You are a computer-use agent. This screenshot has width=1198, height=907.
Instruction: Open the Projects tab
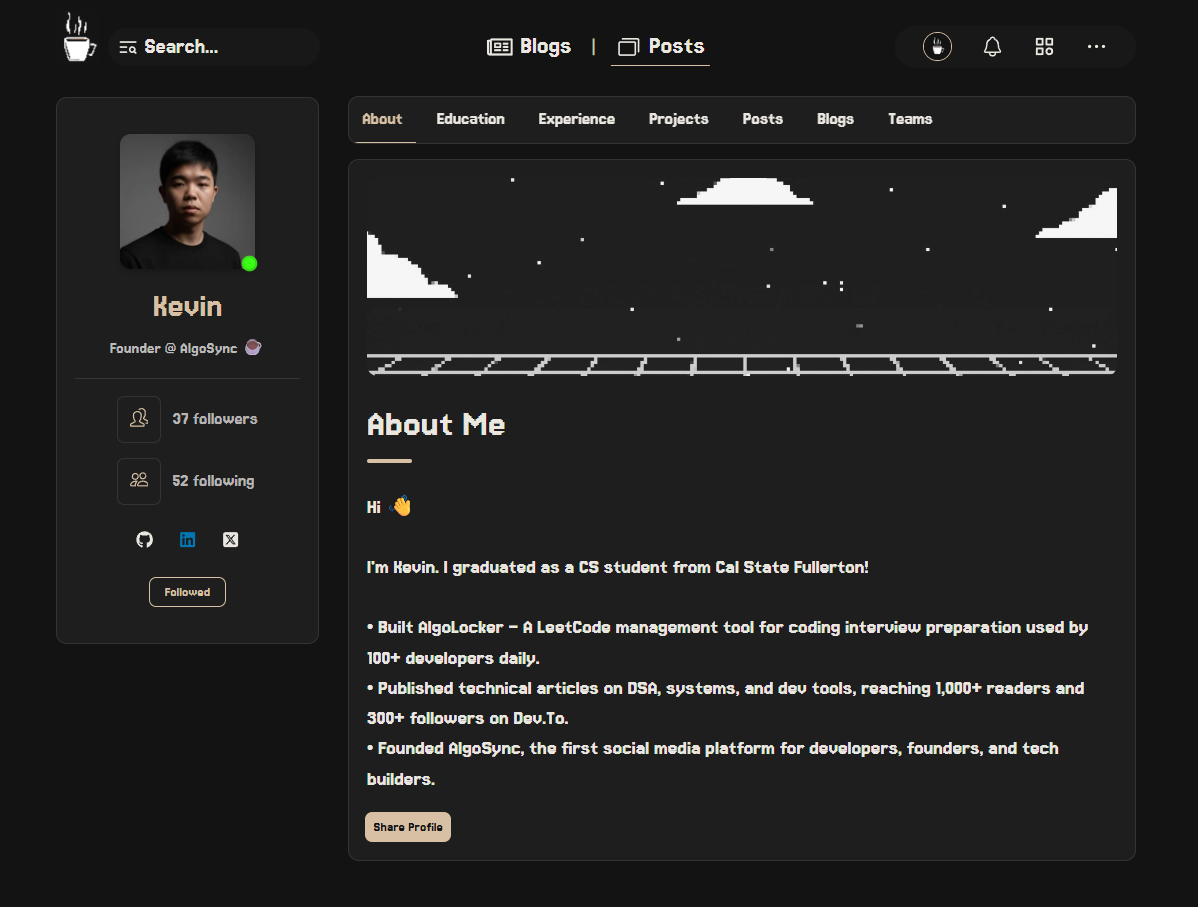[678, 119]
